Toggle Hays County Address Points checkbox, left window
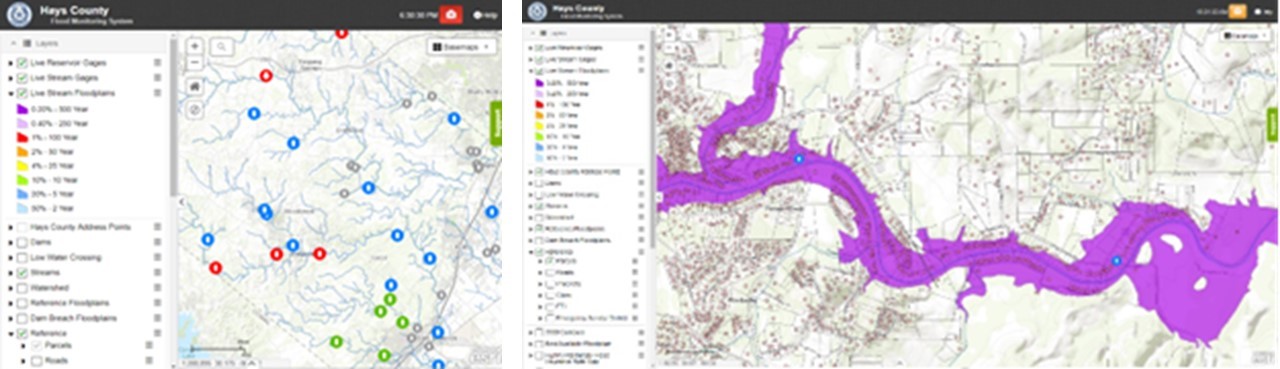The image size is (1280, 369). (22, 227)
